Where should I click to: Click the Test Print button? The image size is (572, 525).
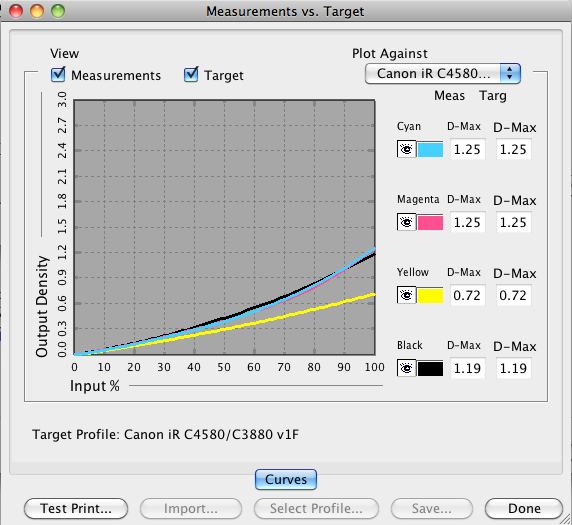click(76, 508)
